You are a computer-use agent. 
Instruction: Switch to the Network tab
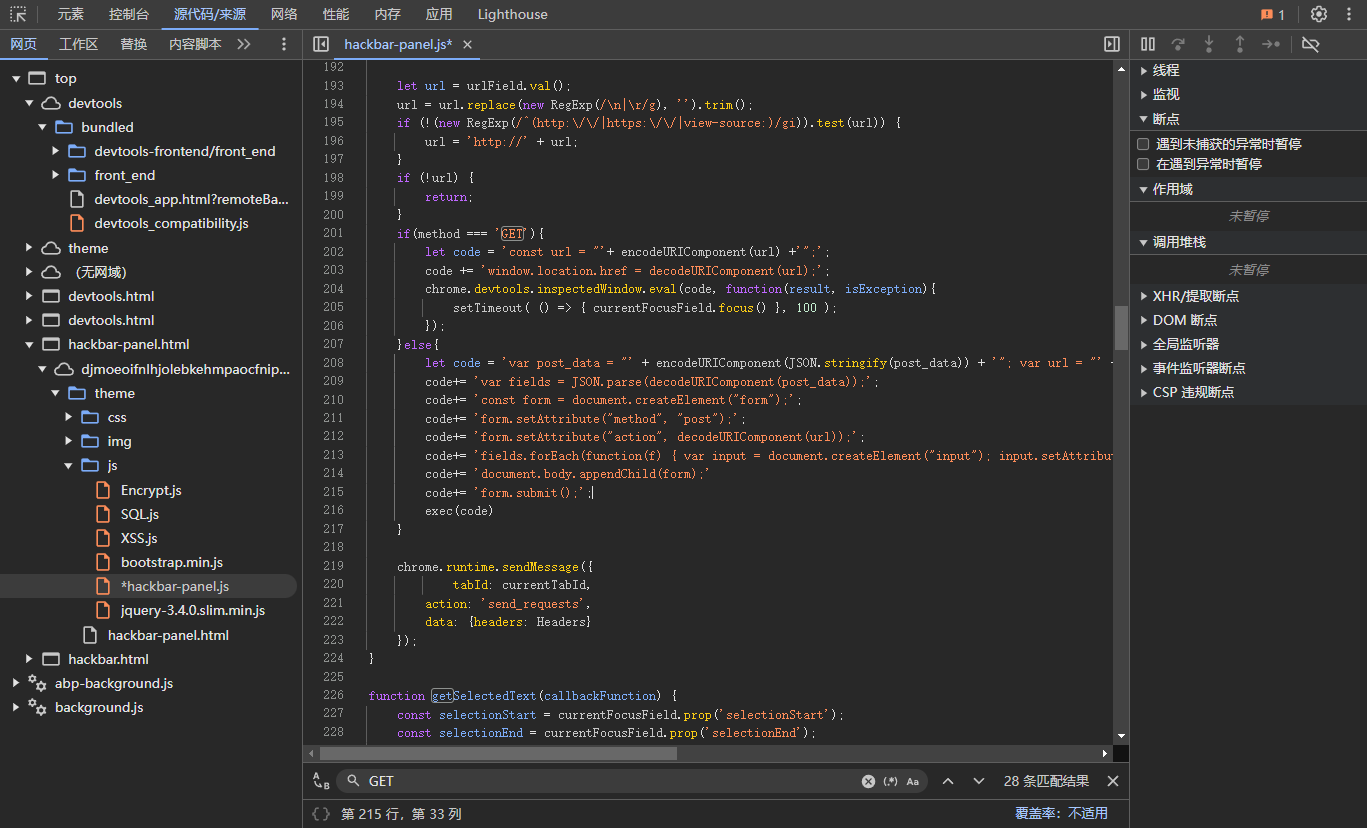284,14
